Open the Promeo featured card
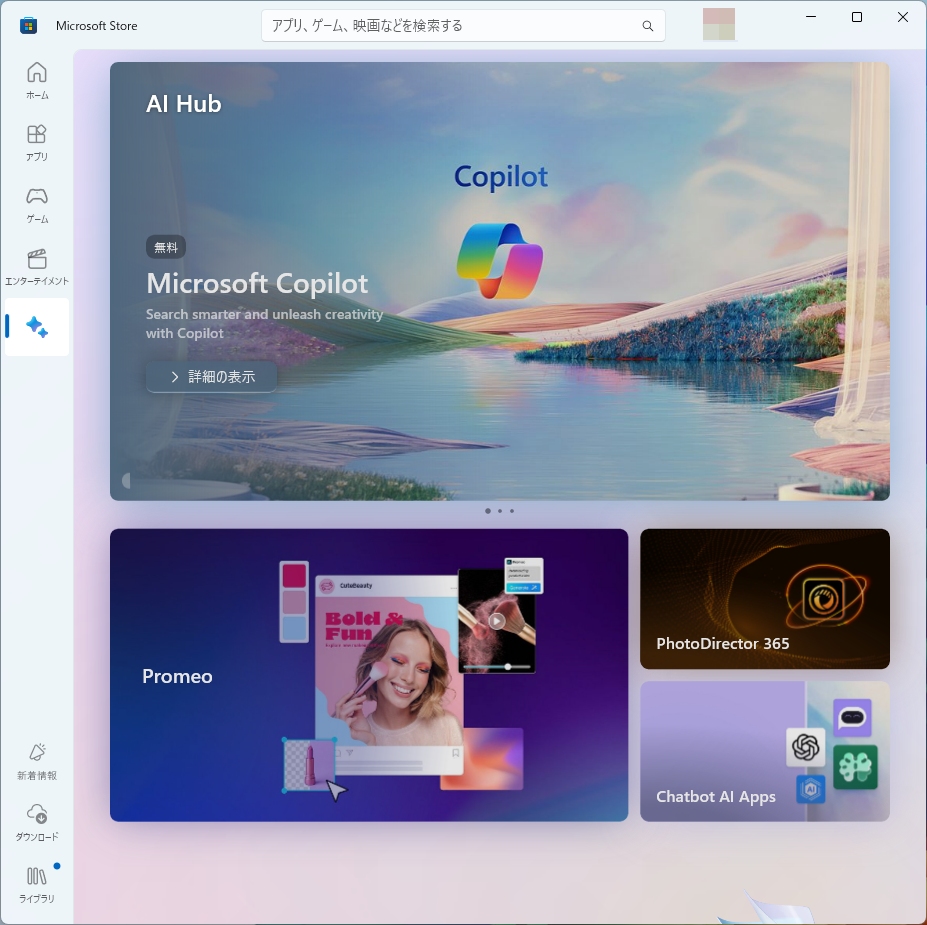This screenshot has width=927, height=925. (x=369, y=675)
